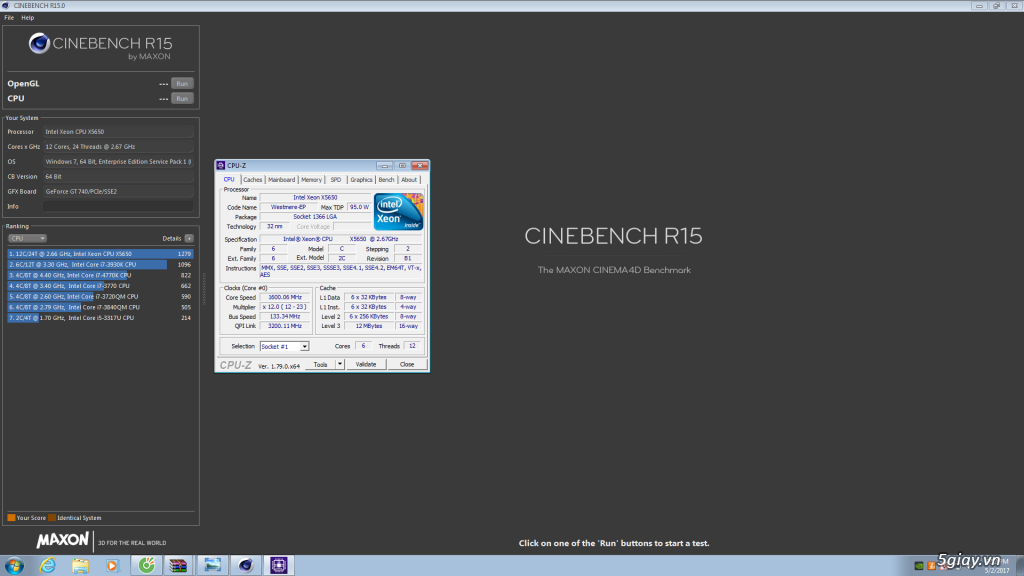Screen dimensions: 1024x576
Task: Run the OpenGL benchmark test
Action: coord(182,84)
